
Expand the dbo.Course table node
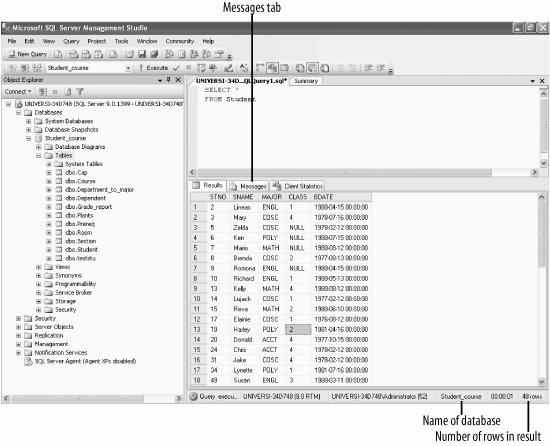(x=49, y=181)
